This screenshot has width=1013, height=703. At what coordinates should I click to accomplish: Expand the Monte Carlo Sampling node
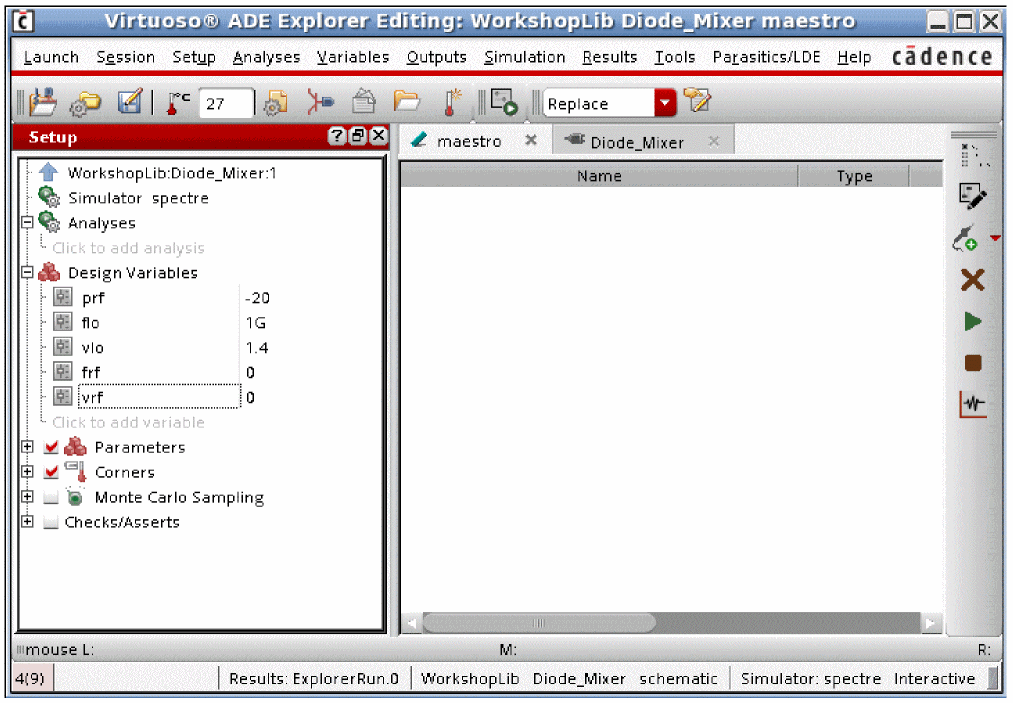(x=27, y=496)
